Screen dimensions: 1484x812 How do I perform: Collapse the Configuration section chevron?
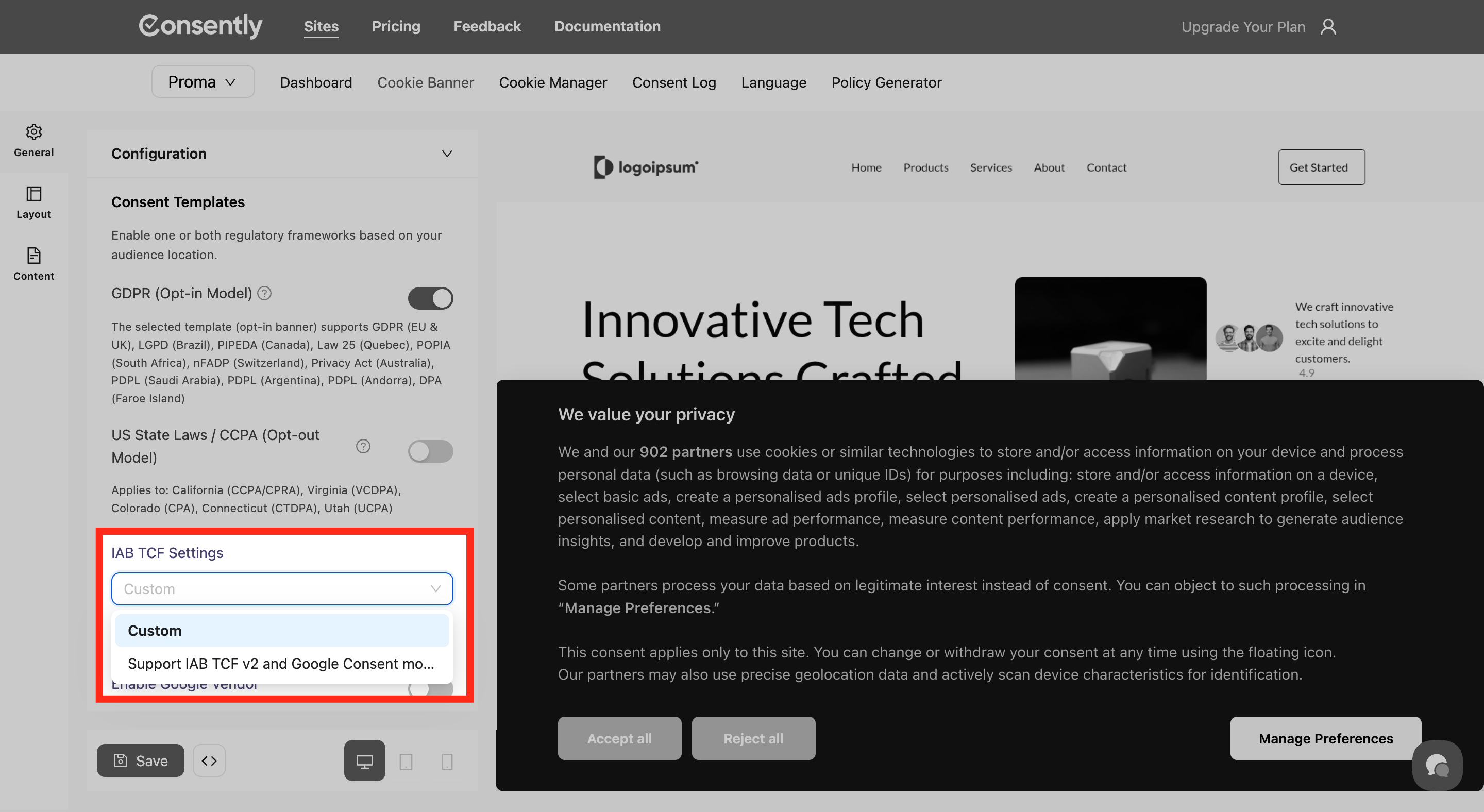click(446, 153)
